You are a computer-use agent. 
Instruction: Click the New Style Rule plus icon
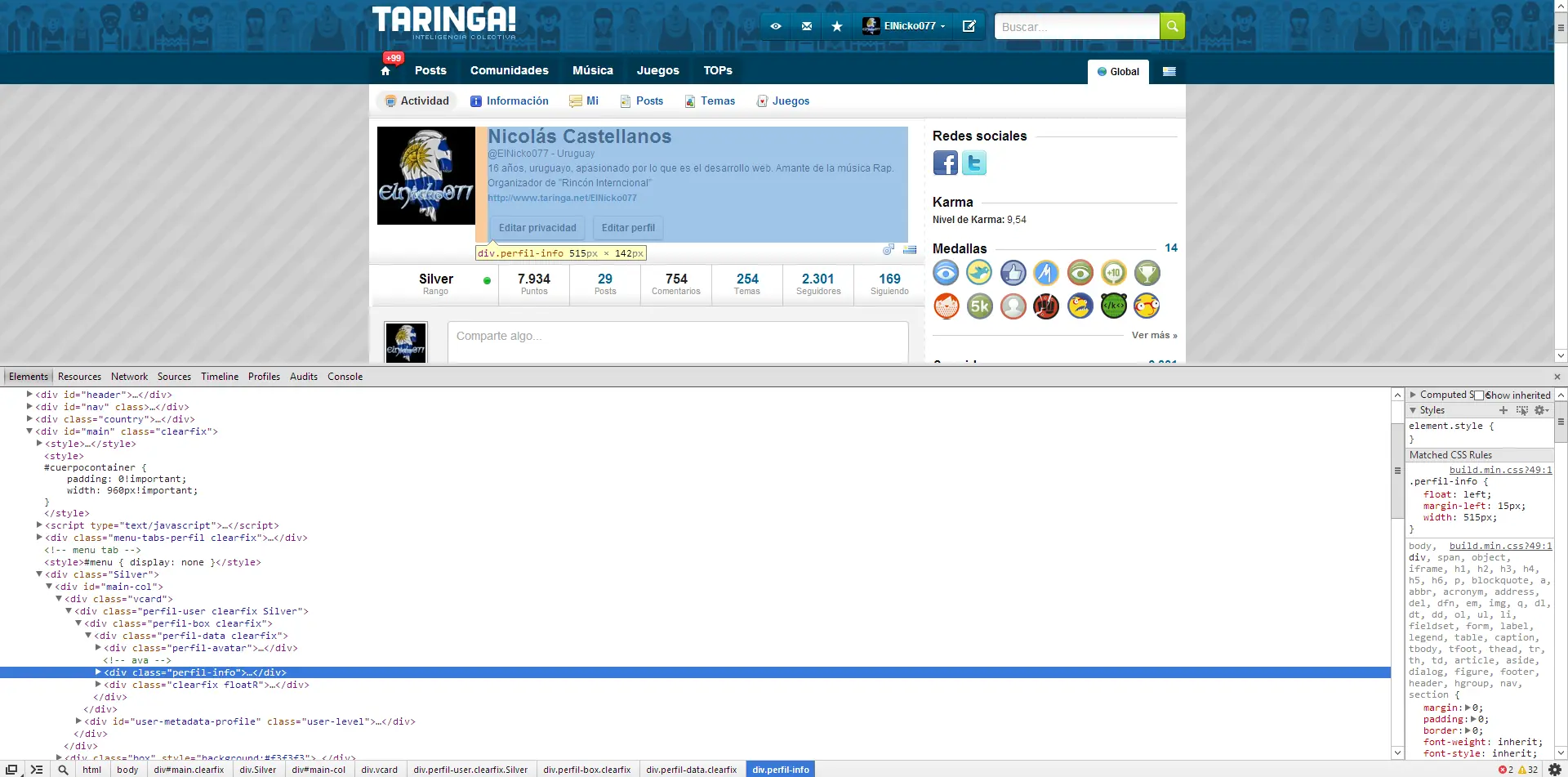[x=1503, y=410]
